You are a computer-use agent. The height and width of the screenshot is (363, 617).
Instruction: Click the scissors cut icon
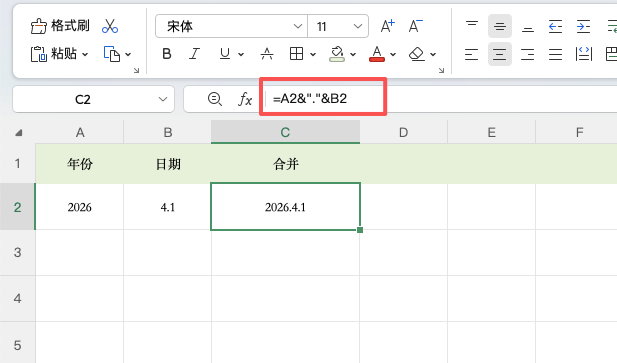[x=110, y=26]
